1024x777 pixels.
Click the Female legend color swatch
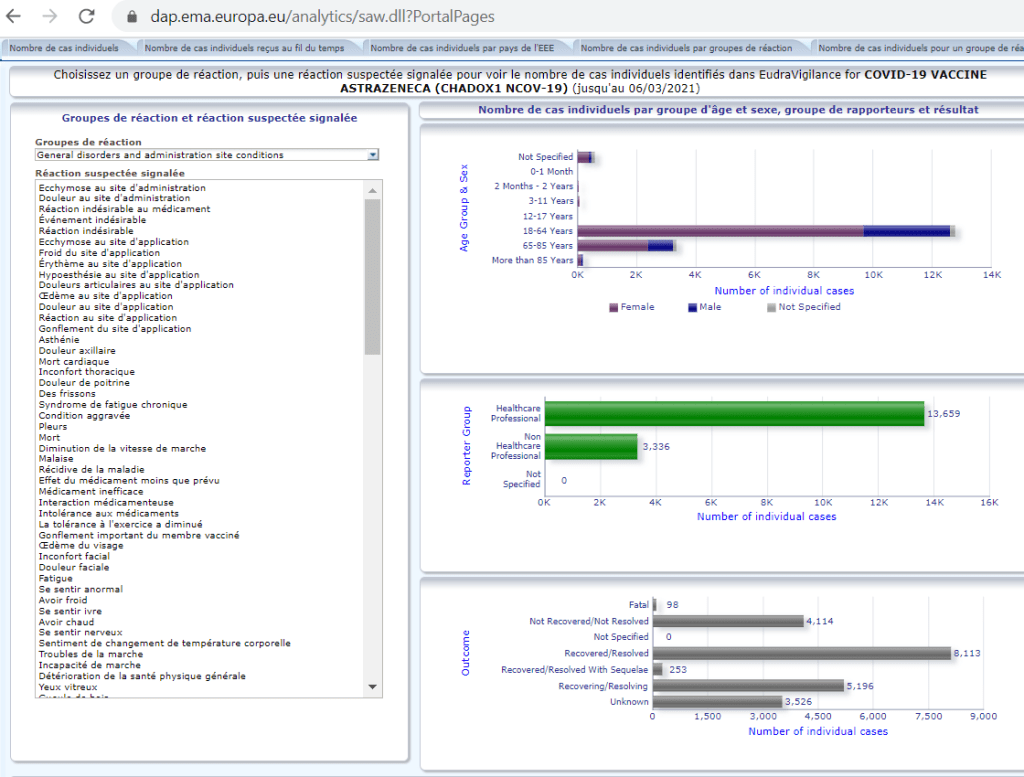point(614,307)
